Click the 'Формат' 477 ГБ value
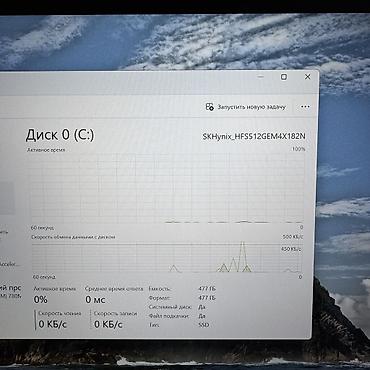The width and height of the screenshot is (370, 370). [x=207, y=298]
